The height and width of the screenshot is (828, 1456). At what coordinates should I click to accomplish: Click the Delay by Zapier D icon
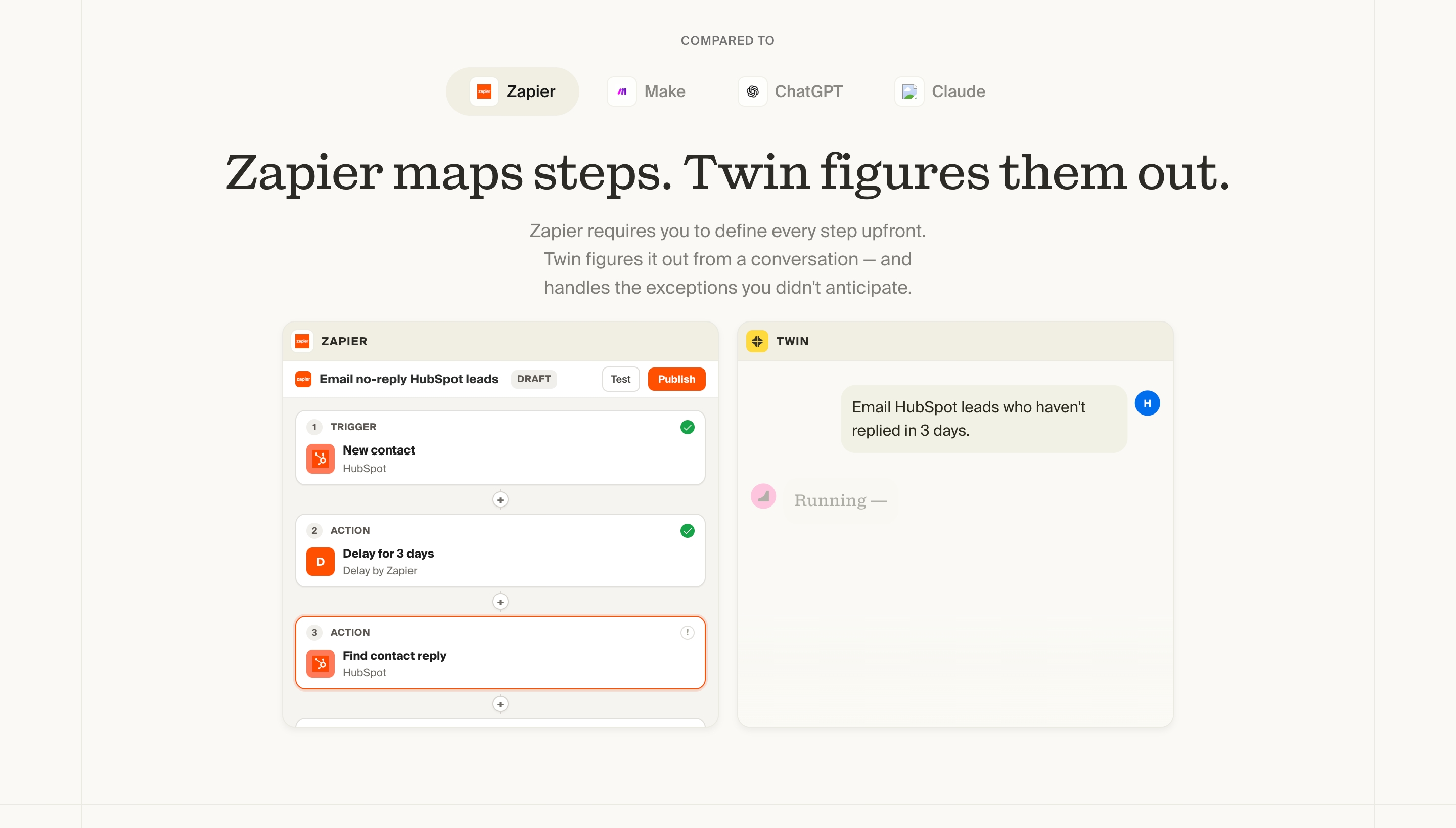(320, 561)
